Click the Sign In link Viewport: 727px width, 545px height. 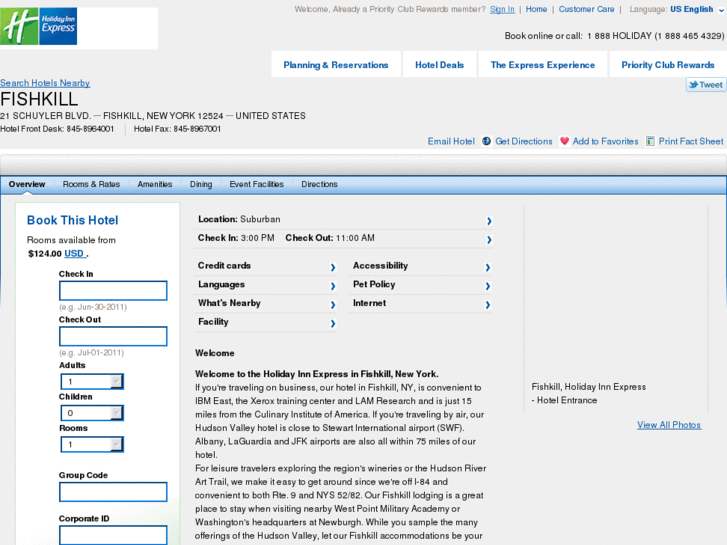click(x=502, y=9)
